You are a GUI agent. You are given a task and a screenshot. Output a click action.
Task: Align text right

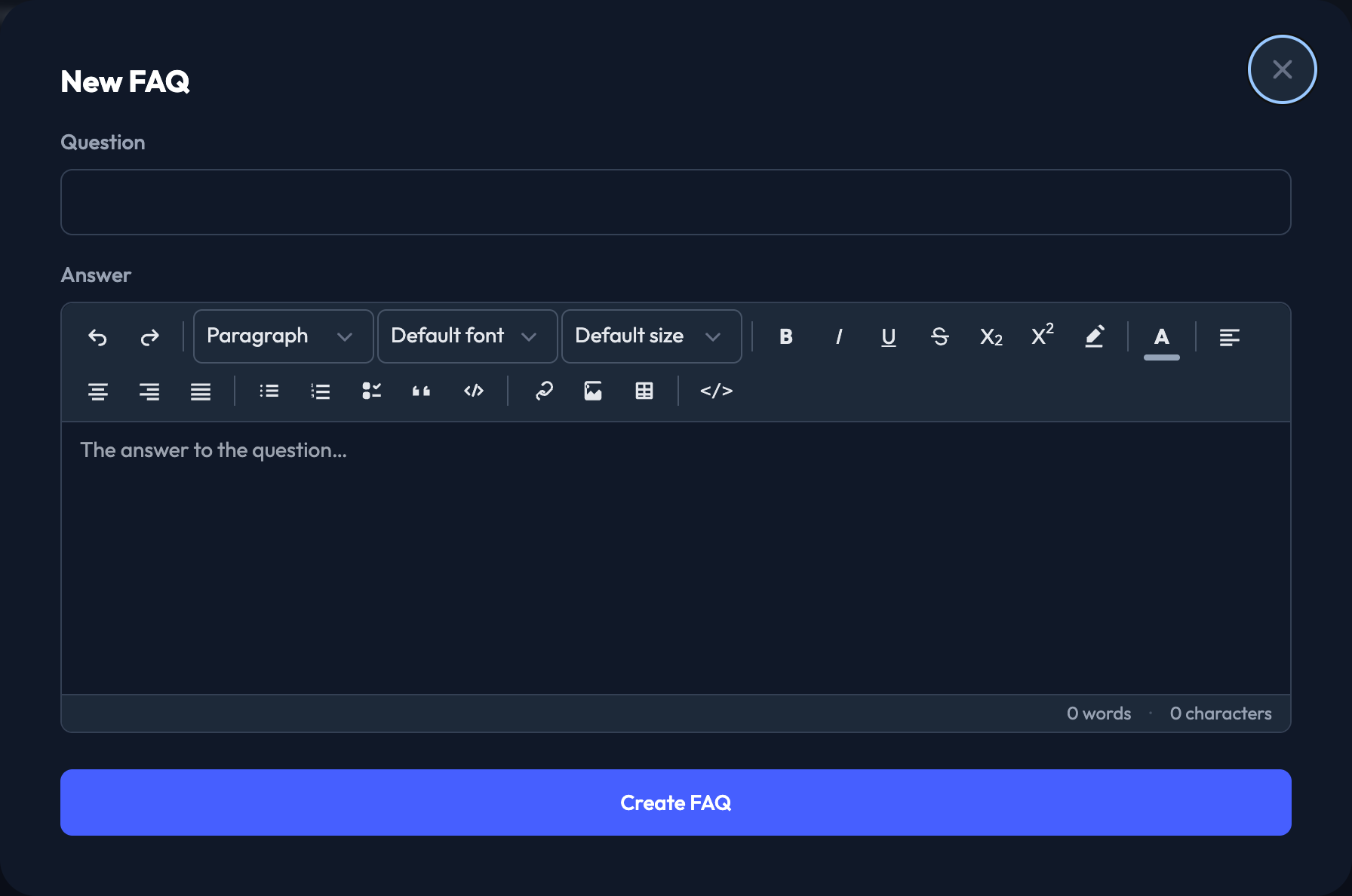pos(149,391)
